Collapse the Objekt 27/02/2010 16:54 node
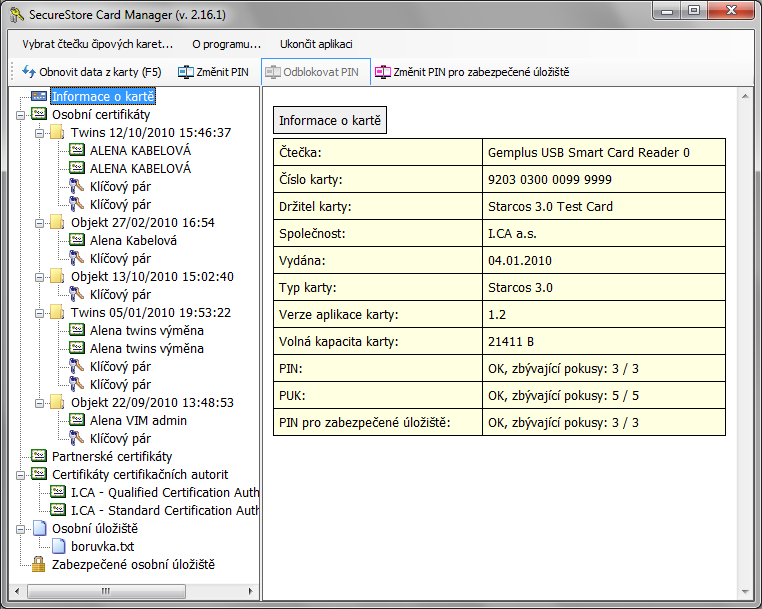 click(39, 223)
